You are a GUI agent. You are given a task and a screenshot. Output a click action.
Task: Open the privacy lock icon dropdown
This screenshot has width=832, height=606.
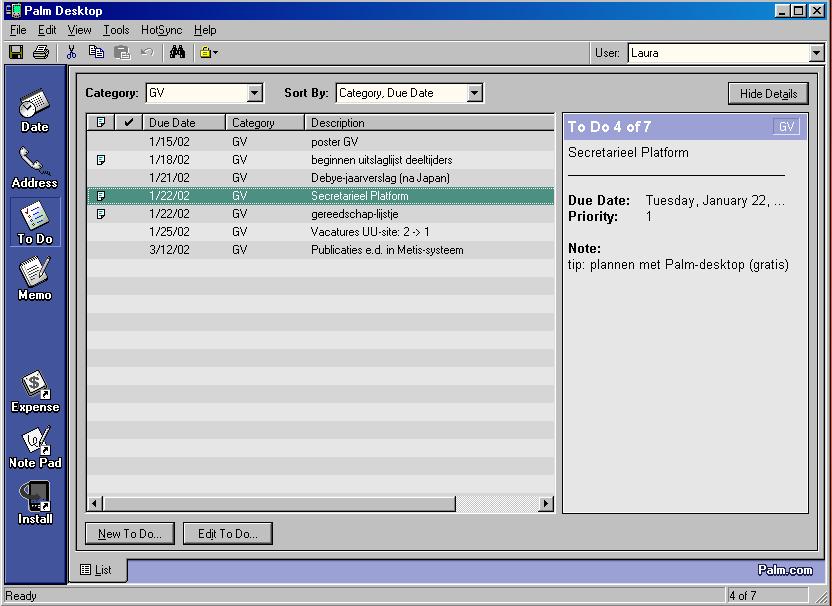pyautogui.click(x=209, y=52)
